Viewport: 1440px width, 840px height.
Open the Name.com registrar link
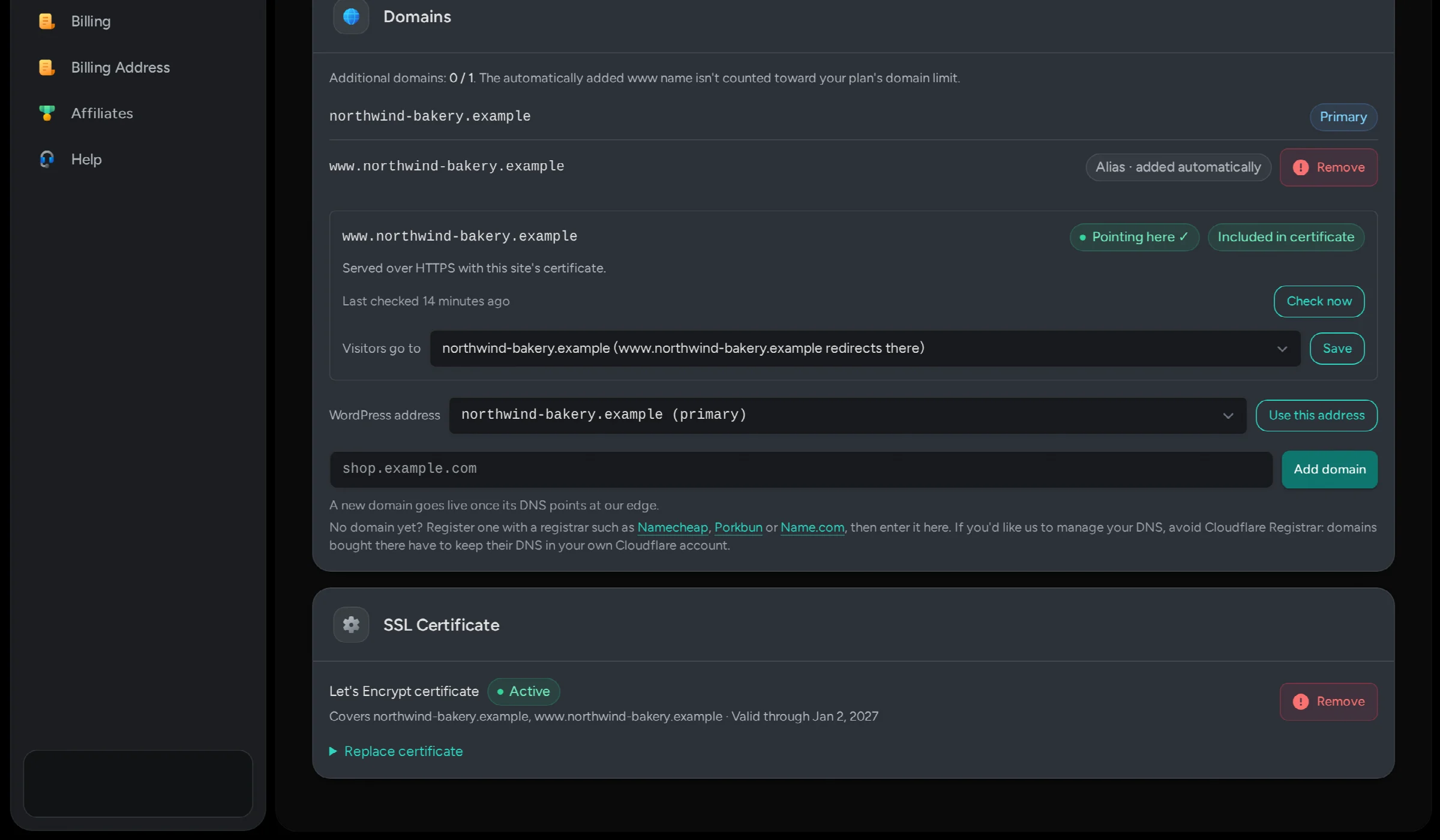click(812, 527)
